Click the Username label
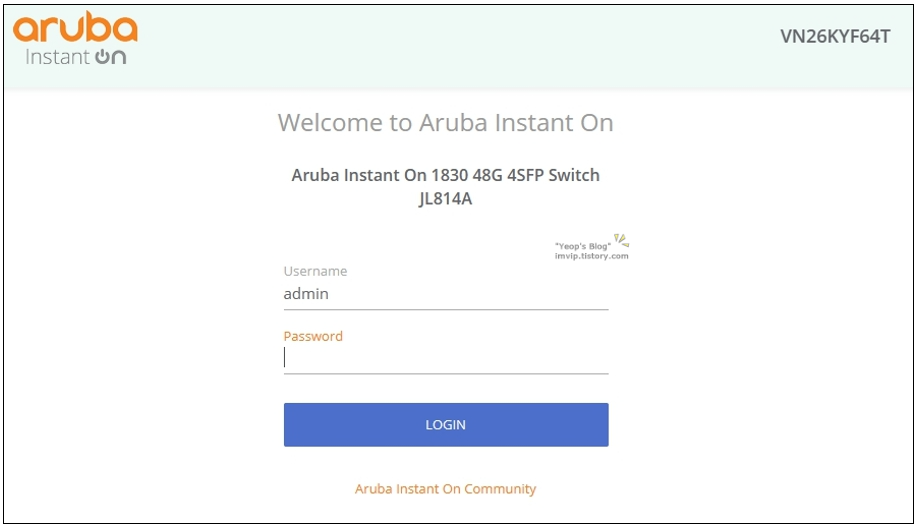 click(315, 271)
